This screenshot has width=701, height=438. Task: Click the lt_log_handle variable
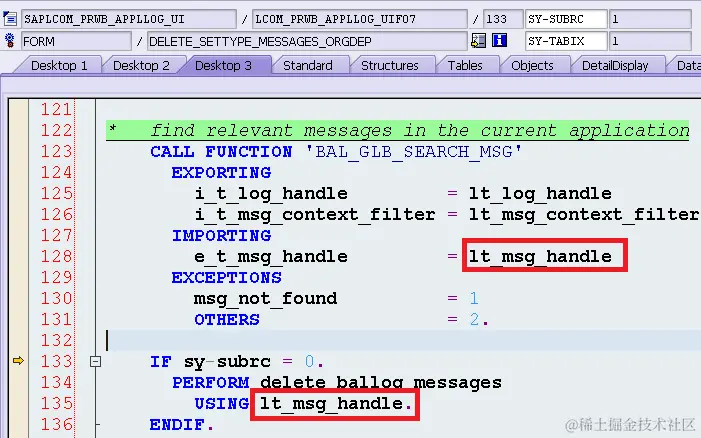[x=540, y=194]
